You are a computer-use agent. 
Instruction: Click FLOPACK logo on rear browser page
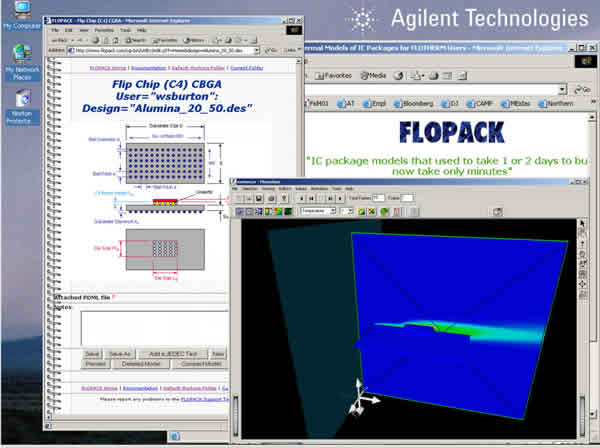[x=452, y=132]
